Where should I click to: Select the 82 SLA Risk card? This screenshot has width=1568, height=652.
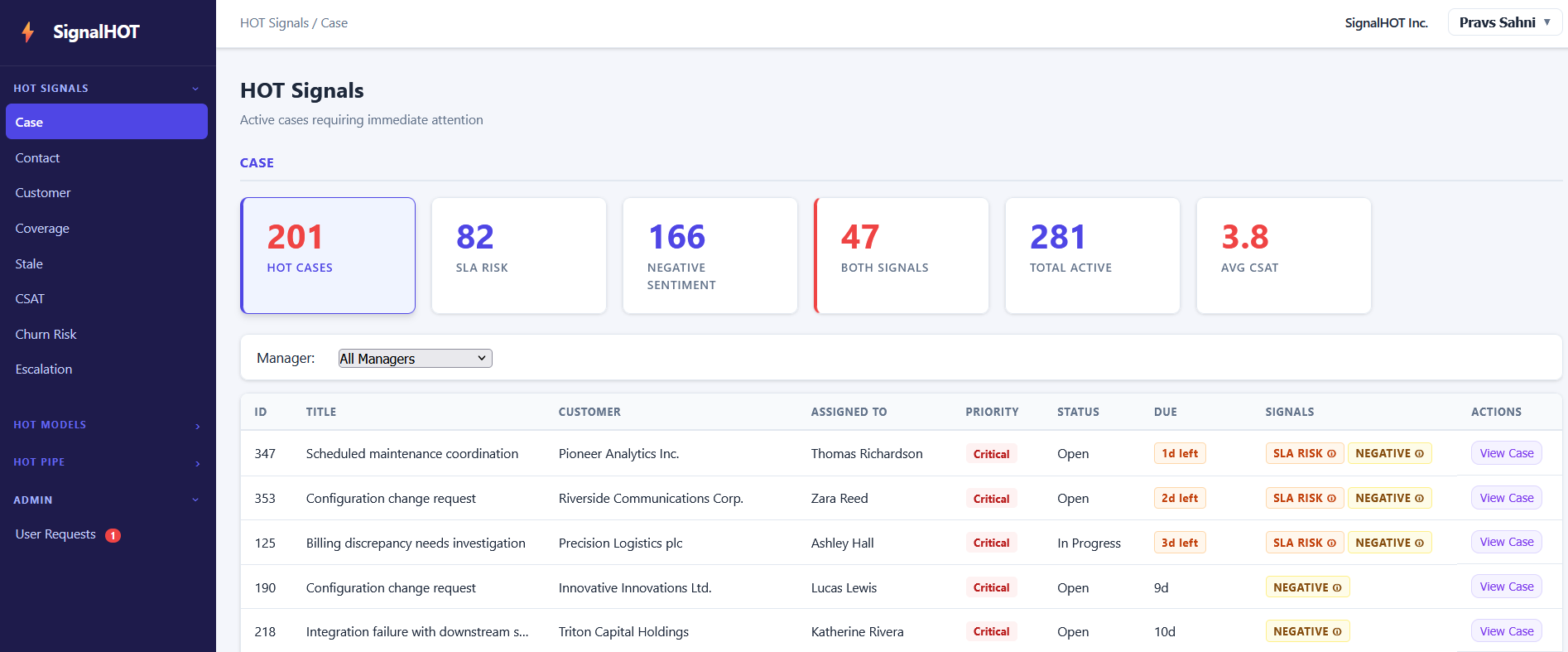519,255
